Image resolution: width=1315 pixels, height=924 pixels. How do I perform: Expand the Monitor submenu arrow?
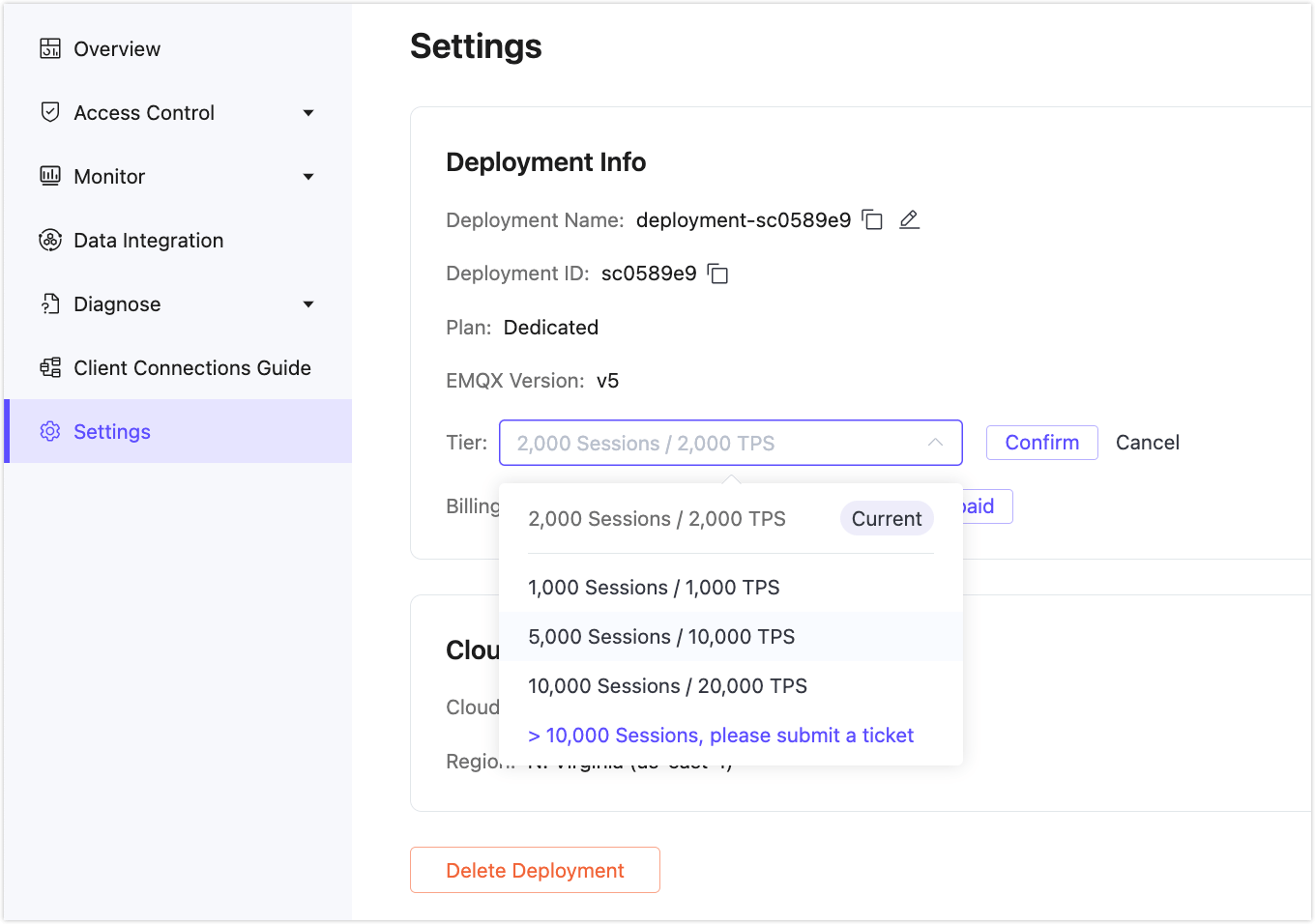308,177
